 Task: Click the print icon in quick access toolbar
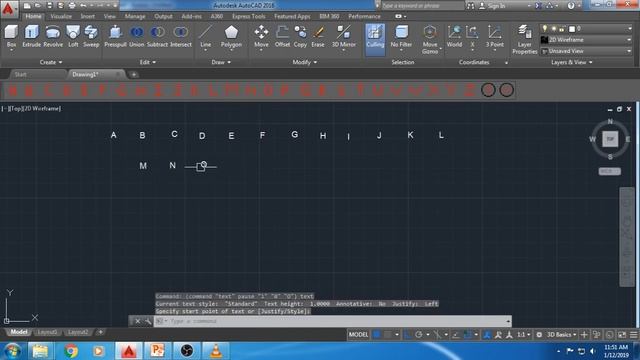click(72, 6)
